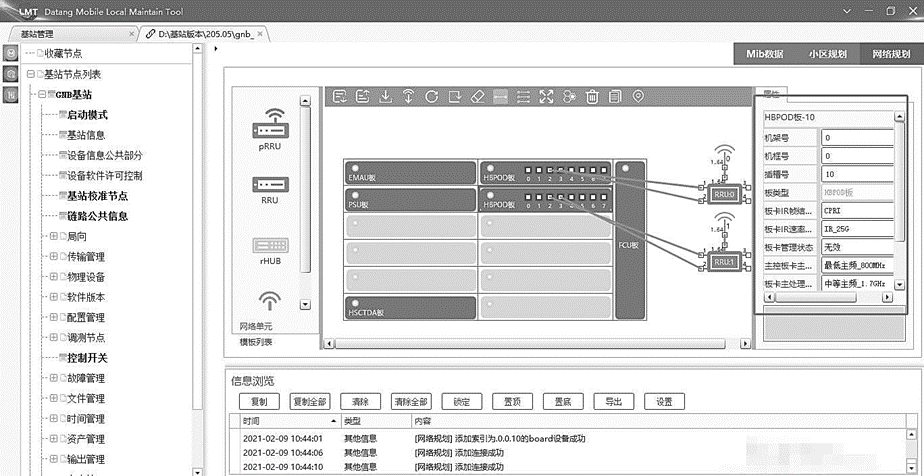
Task: Select the rHUB template icon
Action: click(270, 245)
